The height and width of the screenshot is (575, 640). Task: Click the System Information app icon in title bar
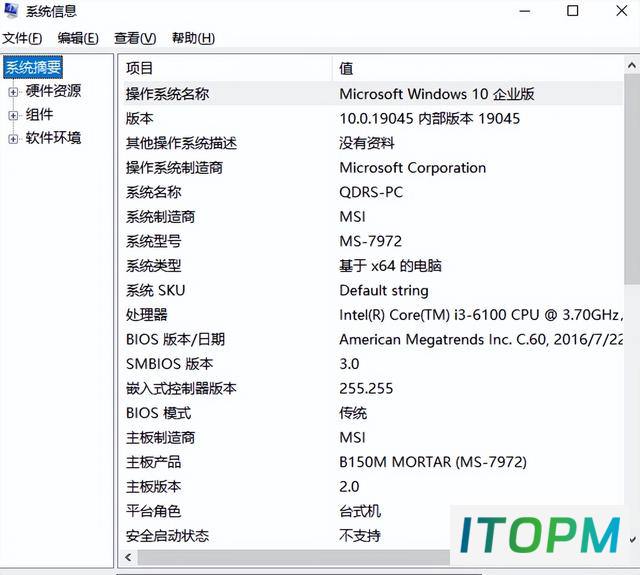(x=11, y=10)
